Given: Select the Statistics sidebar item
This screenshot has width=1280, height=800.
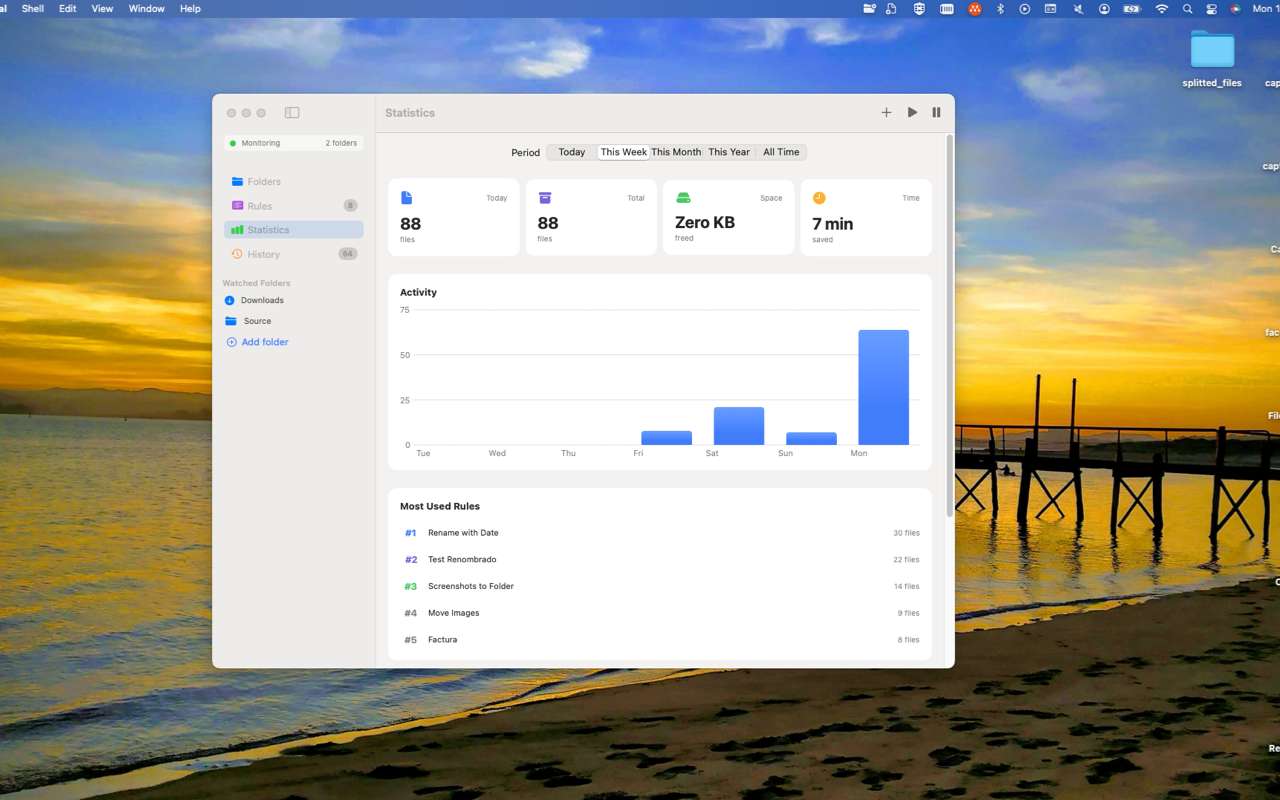Looking at the screenshot, I should pyautogui.click(x=268, y=230).
